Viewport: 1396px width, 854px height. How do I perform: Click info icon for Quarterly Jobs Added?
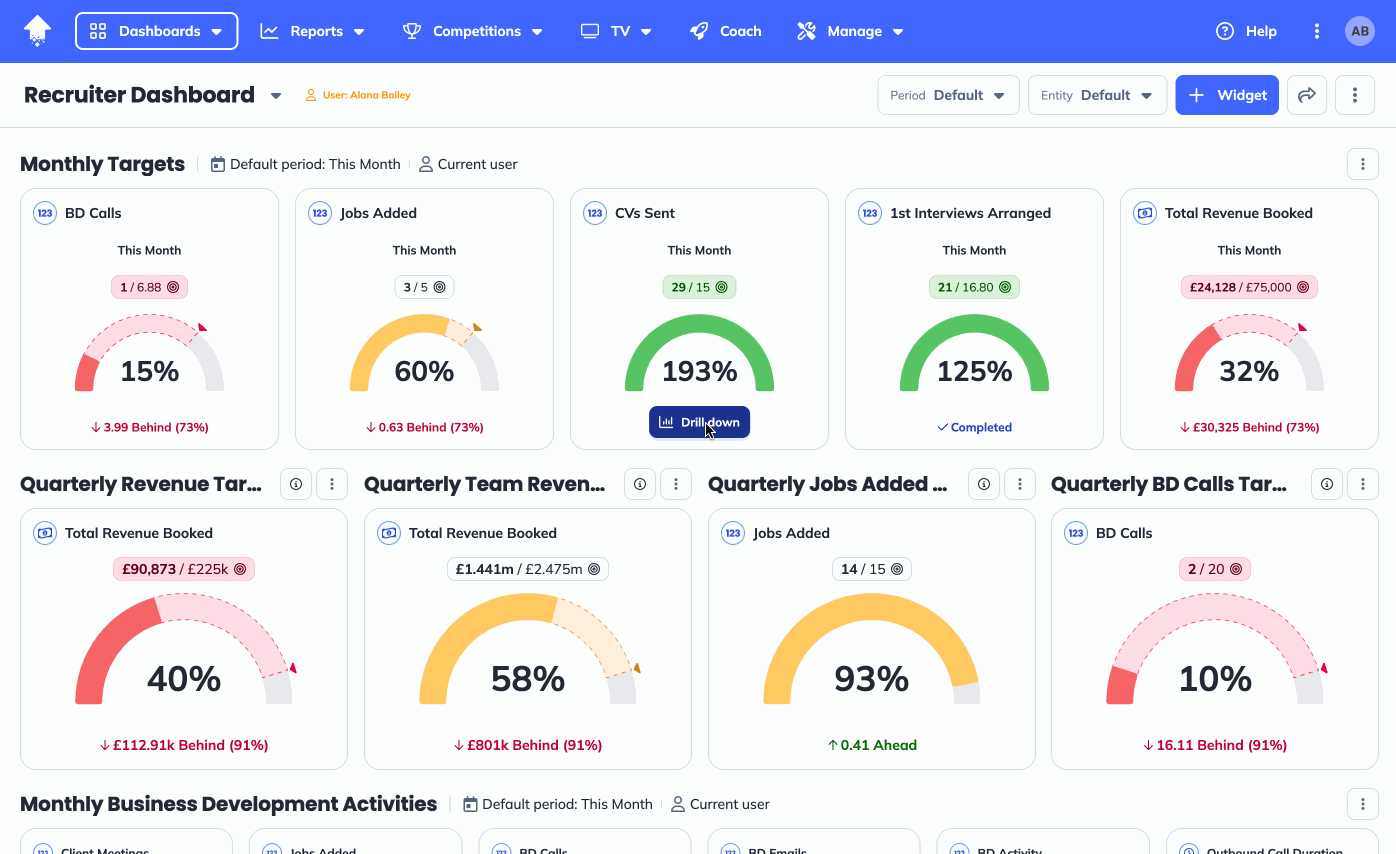pos(984,484)
